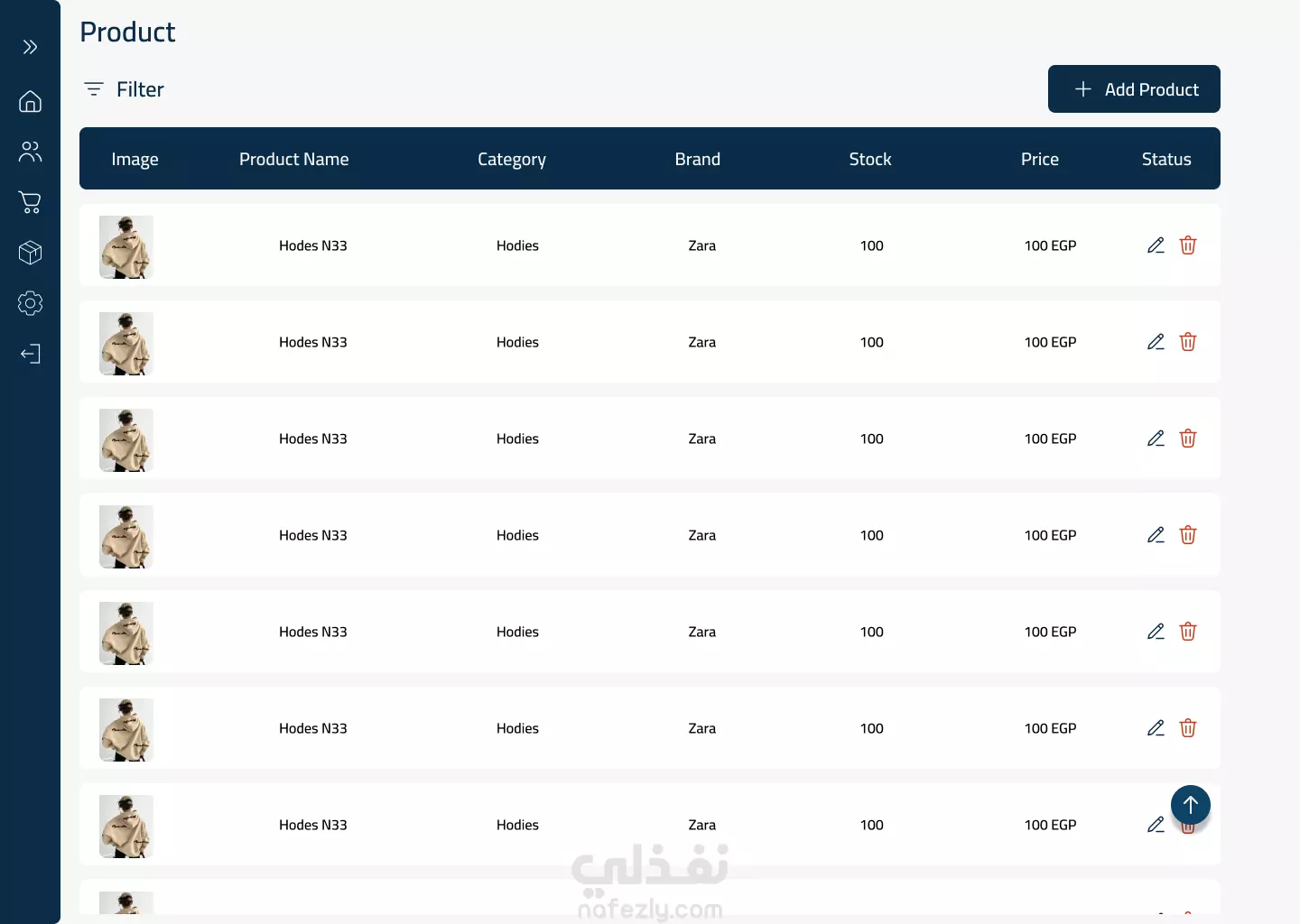Edit the sixth product row with pencil icon
This screenshot has width=1300, height=924.
1156,728
